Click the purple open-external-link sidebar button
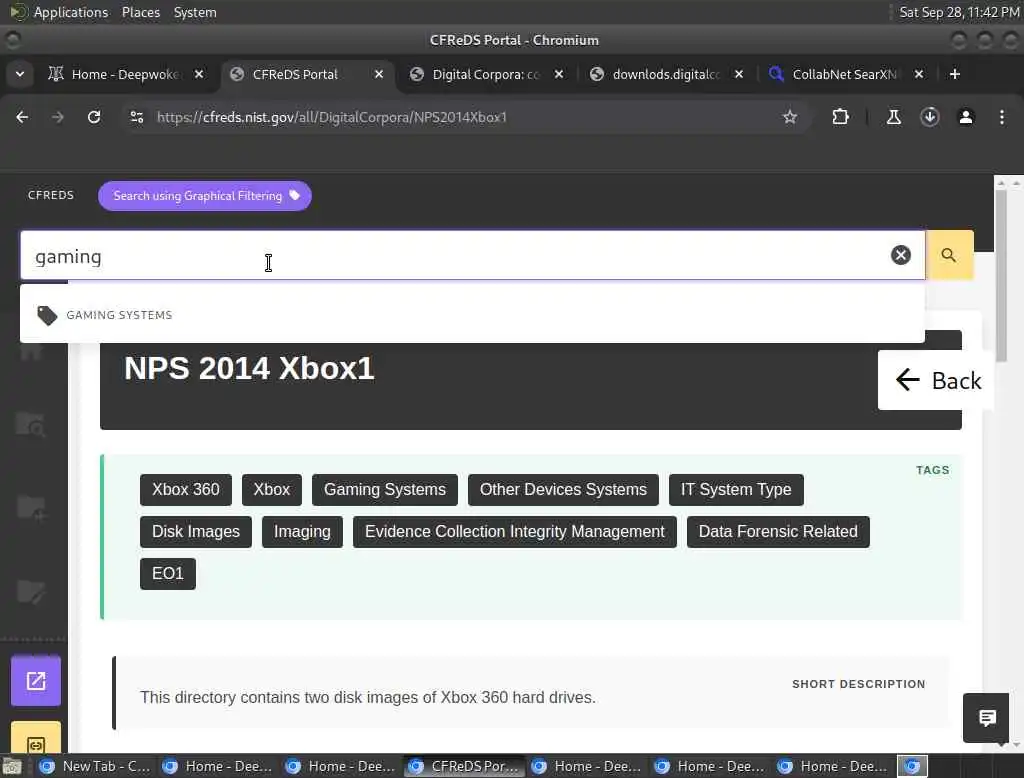1024x778 pixels. coord(36,681)
